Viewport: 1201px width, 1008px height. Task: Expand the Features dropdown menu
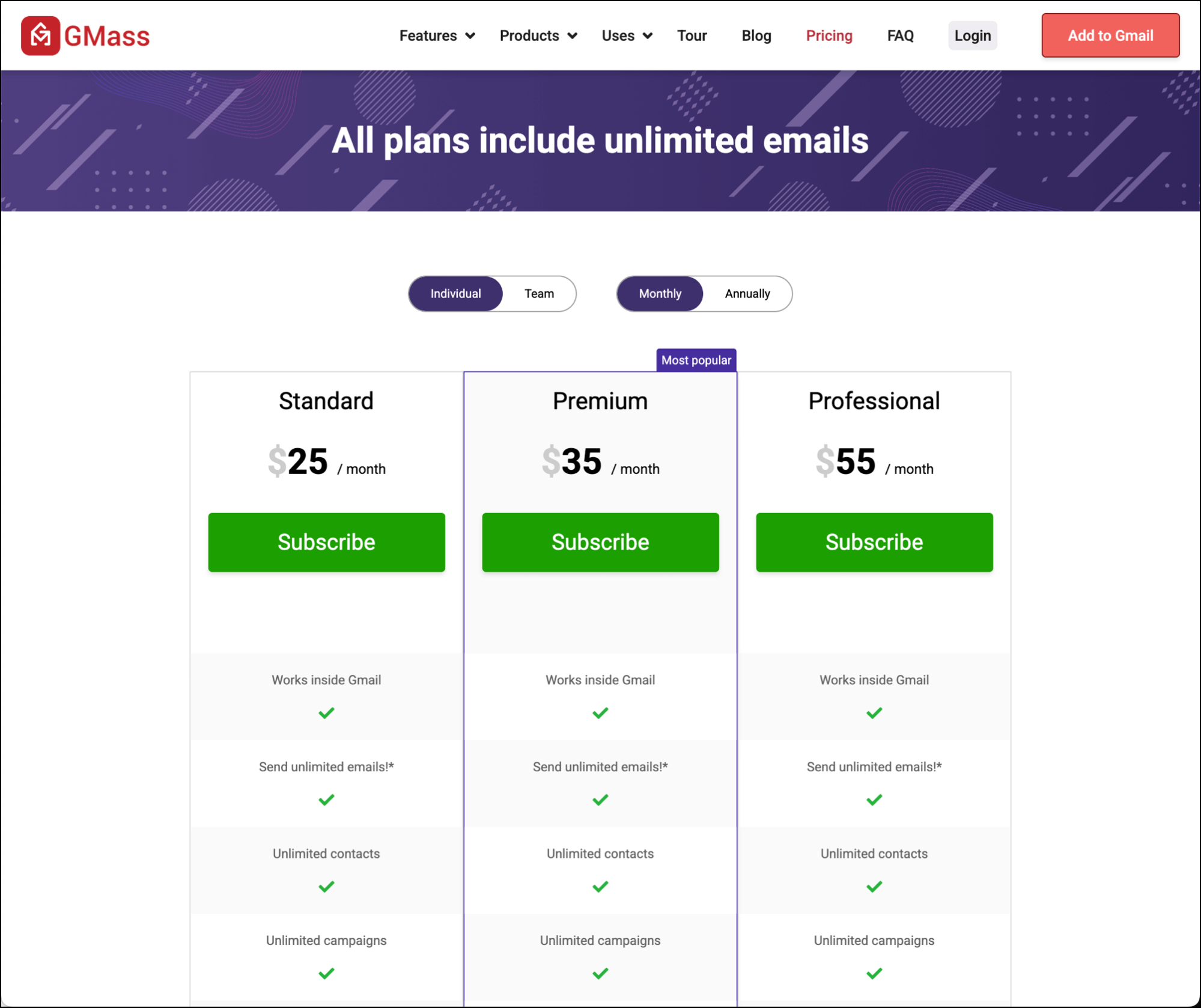point(437,35)
